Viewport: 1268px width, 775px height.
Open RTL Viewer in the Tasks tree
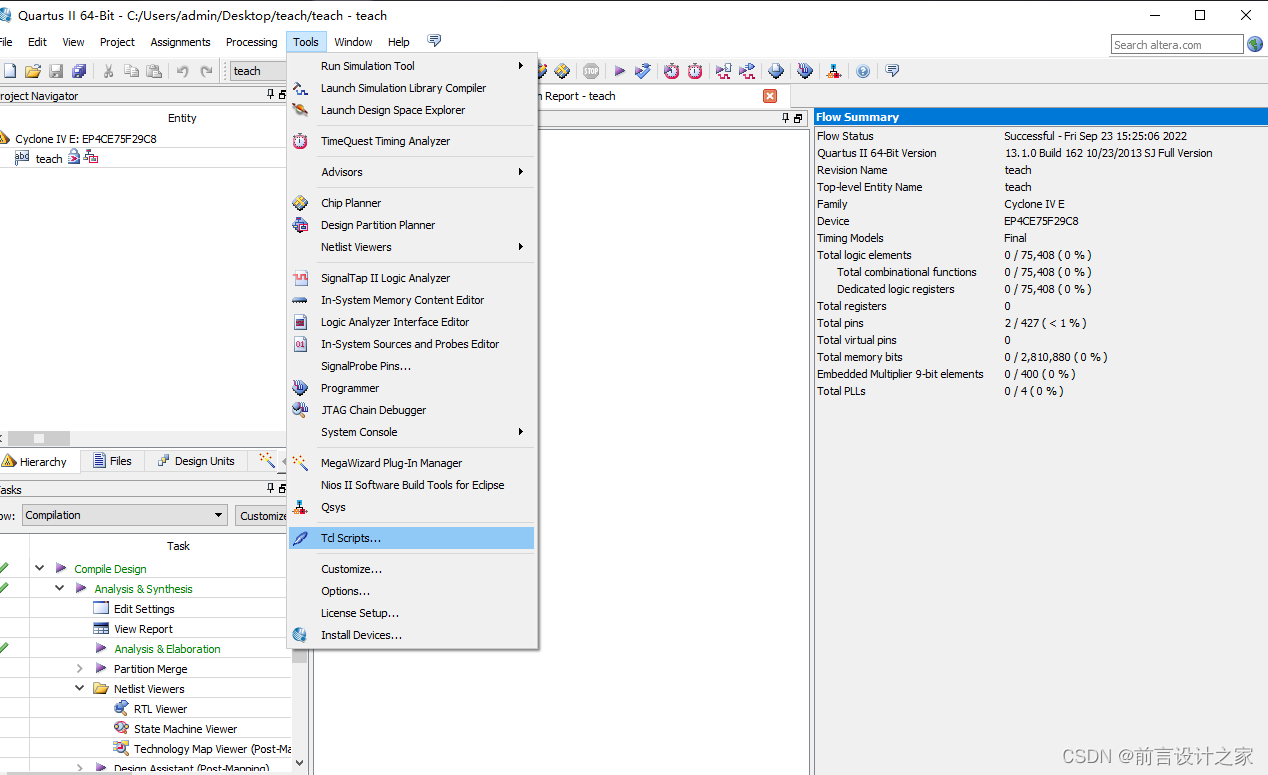[160, 709]
